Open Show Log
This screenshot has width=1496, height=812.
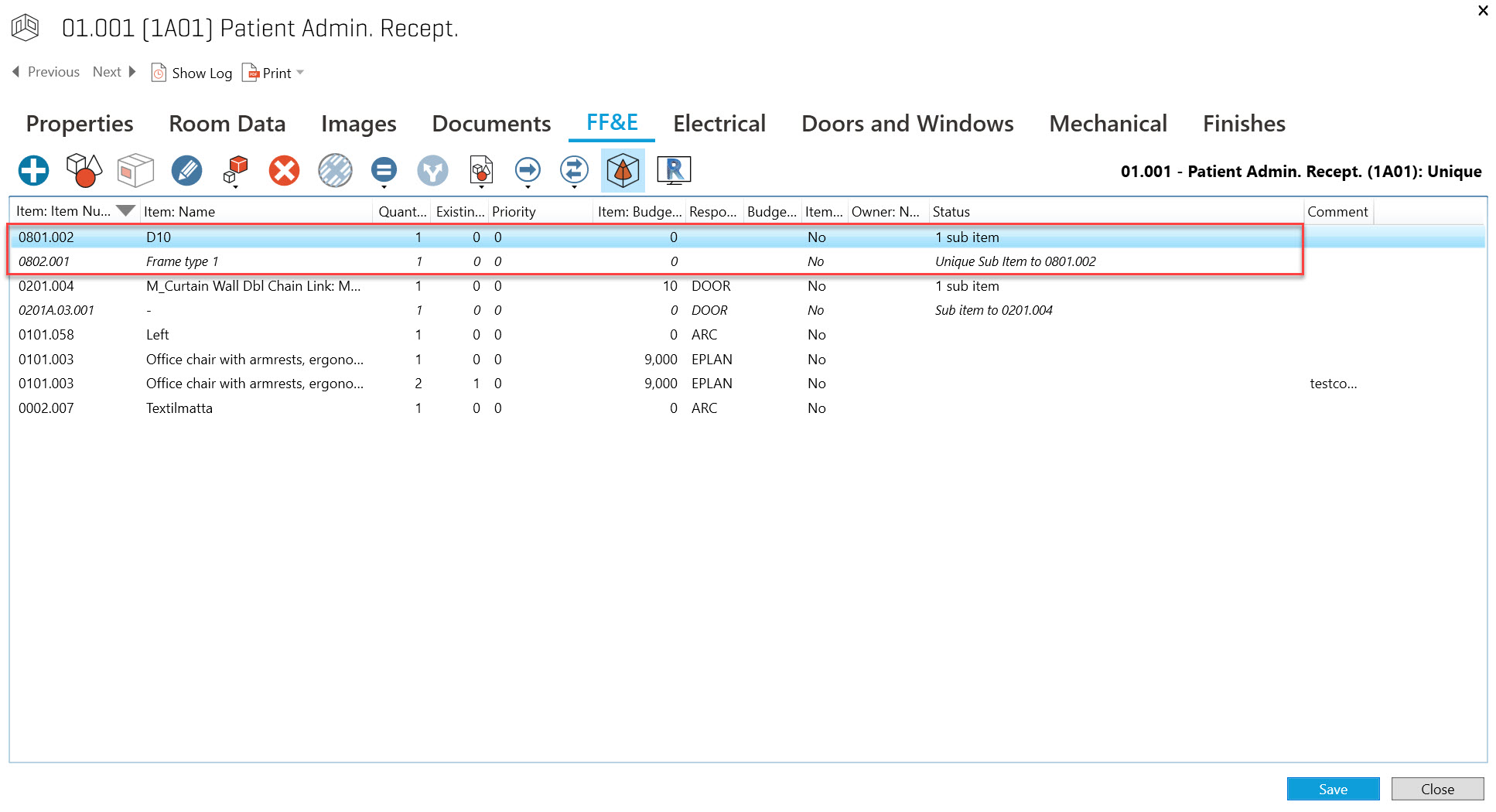coord(192,73)
